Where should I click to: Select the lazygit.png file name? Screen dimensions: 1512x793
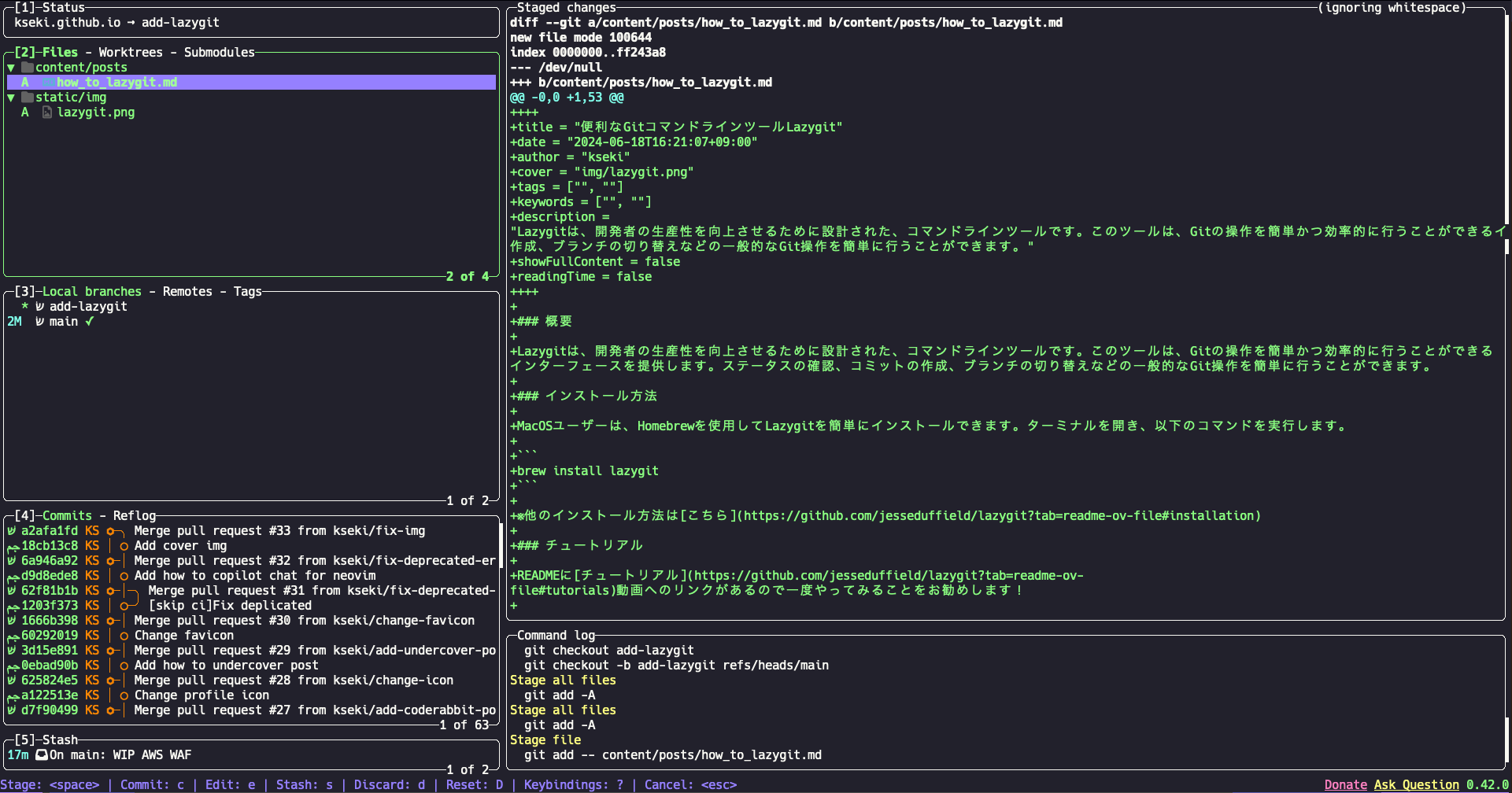click(95, 112)
